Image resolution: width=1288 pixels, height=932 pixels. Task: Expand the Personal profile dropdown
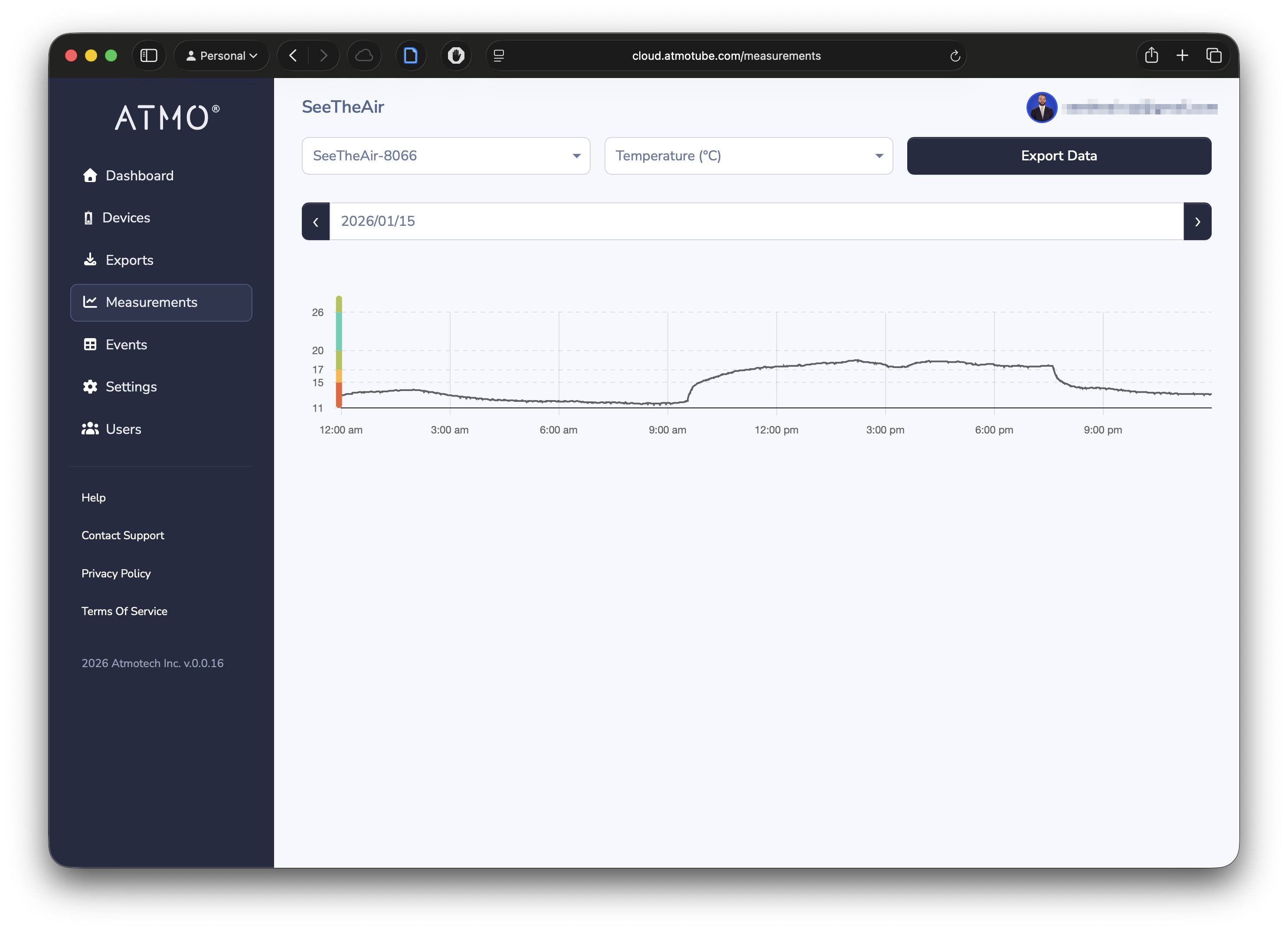(222, 55)
